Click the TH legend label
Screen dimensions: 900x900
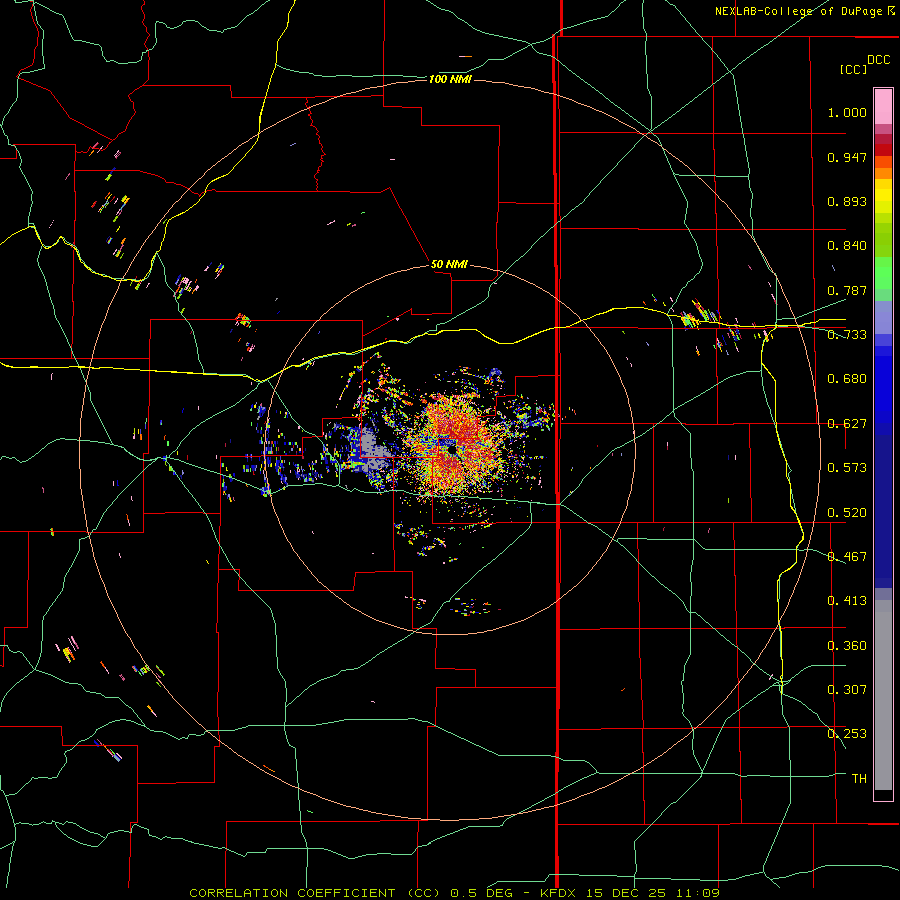(x=859, y=779)
